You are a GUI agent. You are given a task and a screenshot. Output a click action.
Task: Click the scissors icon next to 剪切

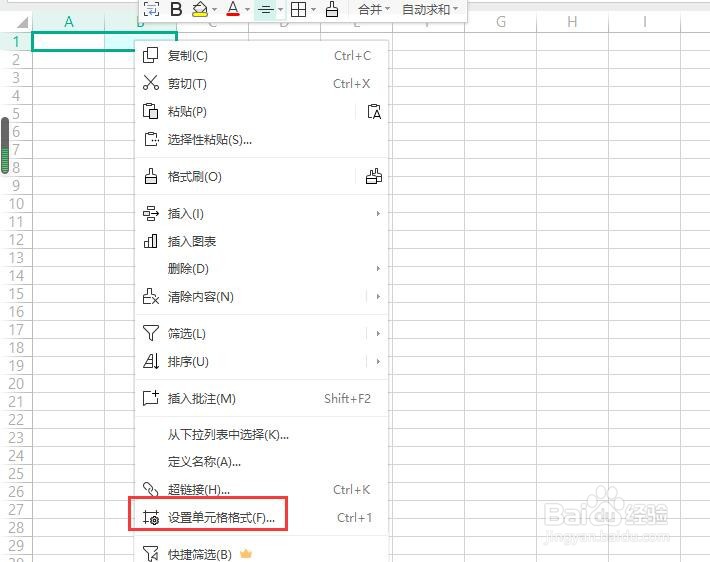pyautogui.click(x=150, y=83)
